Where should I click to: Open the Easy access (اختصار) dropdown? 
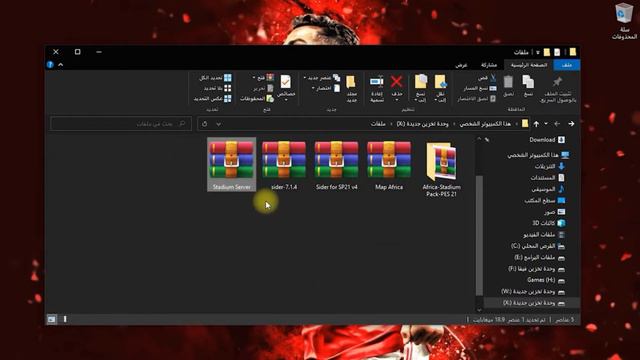click(x=326, y=88)
